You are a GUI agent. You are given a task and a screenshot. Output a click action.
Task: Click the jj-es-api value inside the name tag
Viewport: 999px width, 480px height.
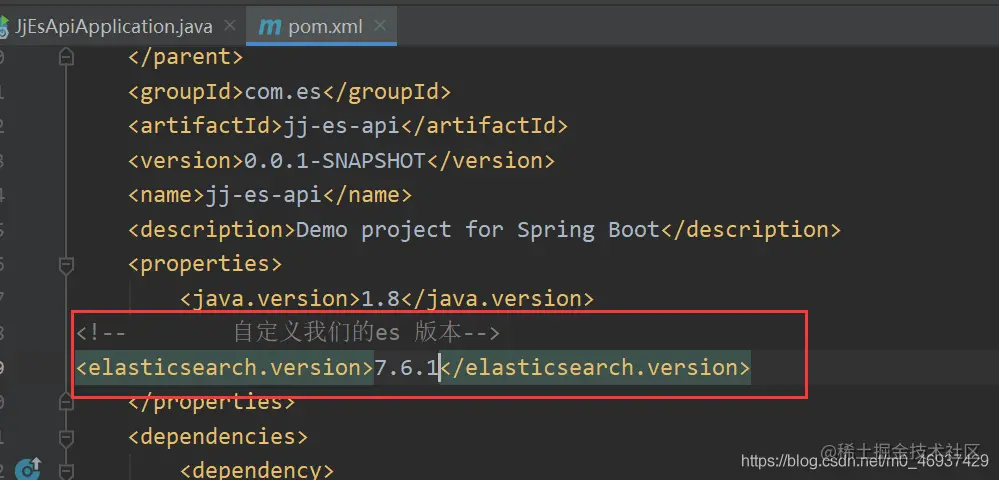pos(263,195)
